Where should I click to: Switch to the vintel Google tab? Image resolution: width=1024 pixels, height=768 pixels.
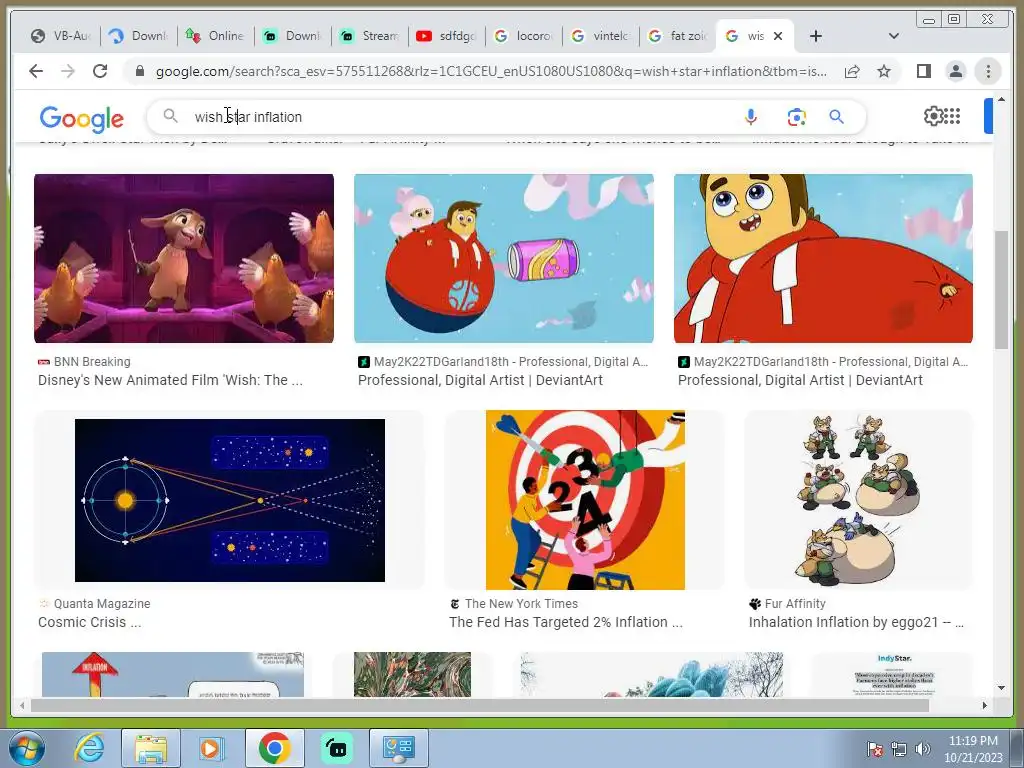[x=601, y=36]
